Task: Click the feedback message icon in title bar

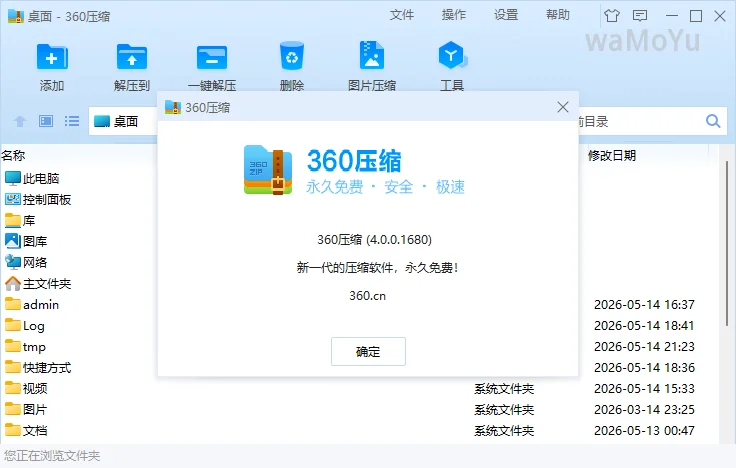Action: coord(640,15)
